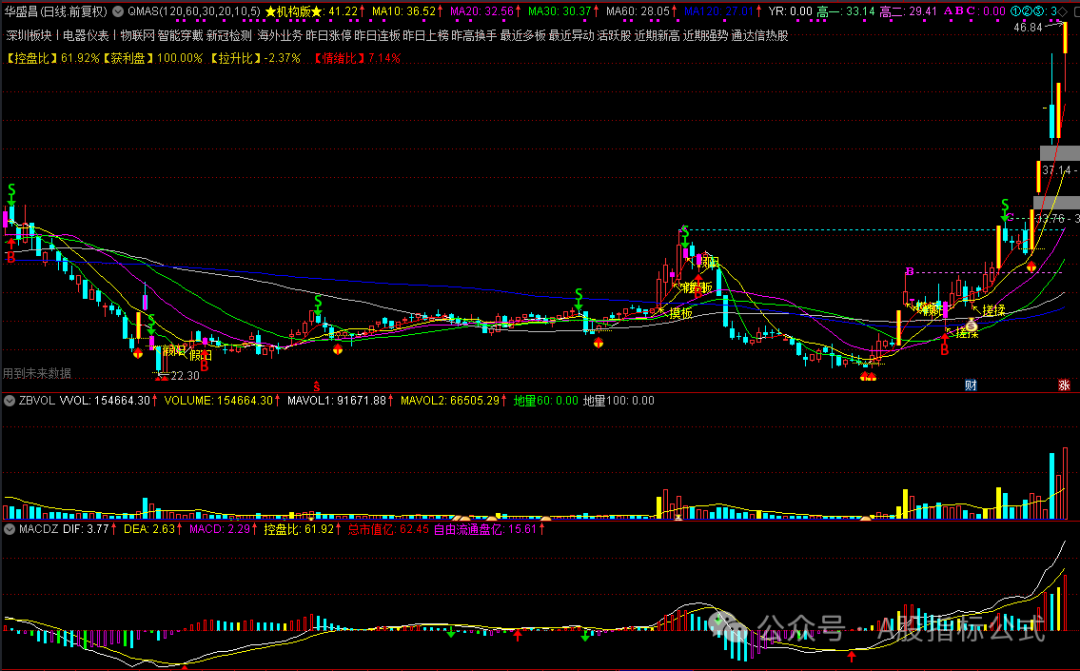Click the 地量60: 0.00 readout
The image size is (1080, 671).
[546, 400]
